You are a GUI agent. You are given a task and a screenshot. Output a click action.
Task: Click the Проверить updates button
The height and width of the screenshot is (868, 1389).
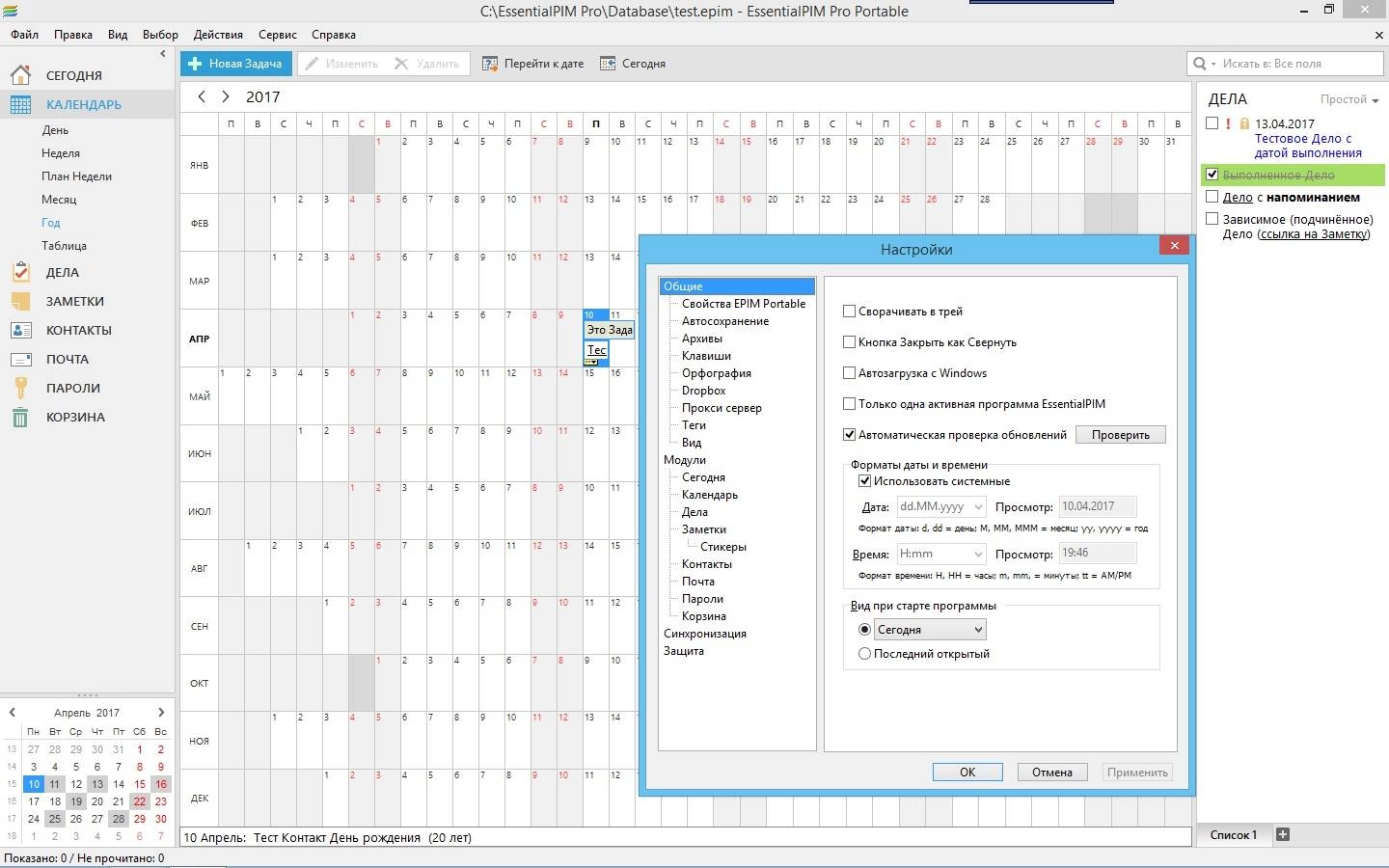point(1121,435)
